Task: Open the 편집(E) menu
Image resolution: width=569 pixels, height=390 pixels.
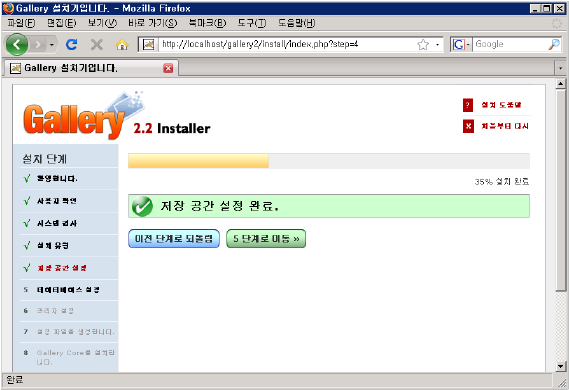Action: (61, 23)
